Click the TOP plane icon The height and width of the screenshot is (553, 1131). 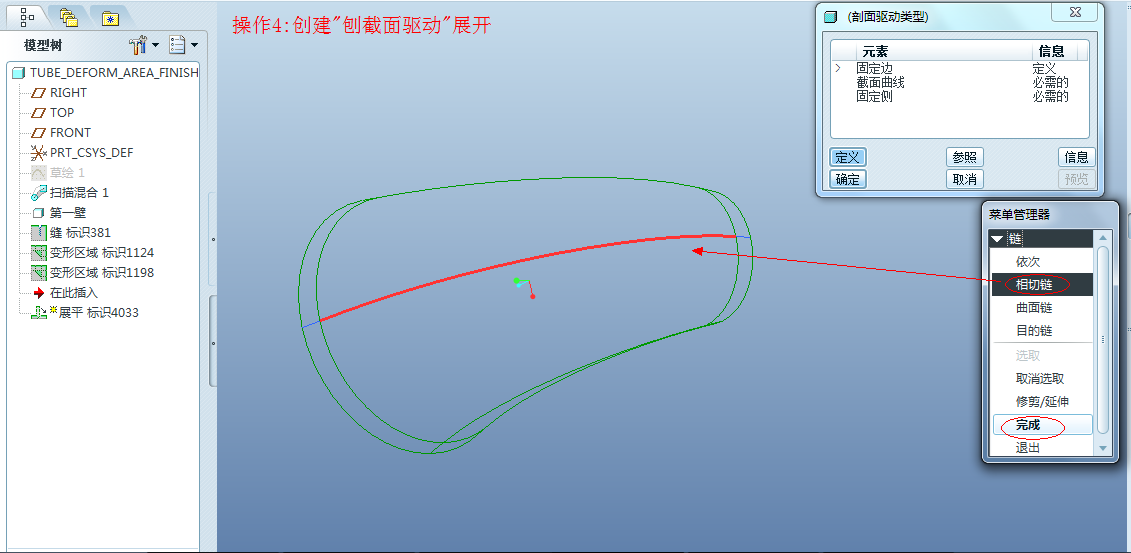click(x=38, y=113)
